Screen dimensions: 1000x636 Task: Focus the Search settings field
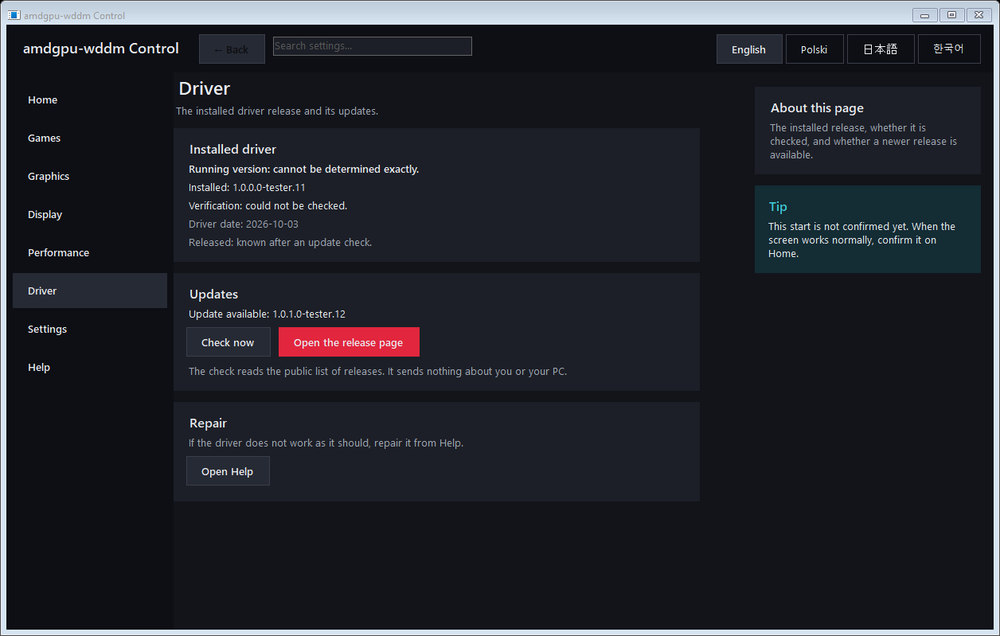pos(372,46)
